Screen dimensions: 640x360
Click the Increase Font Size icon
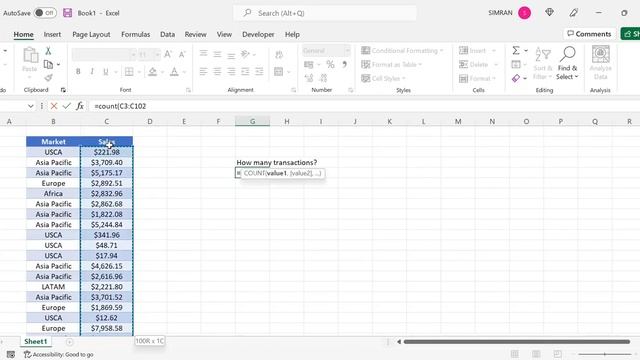(168, 54)
